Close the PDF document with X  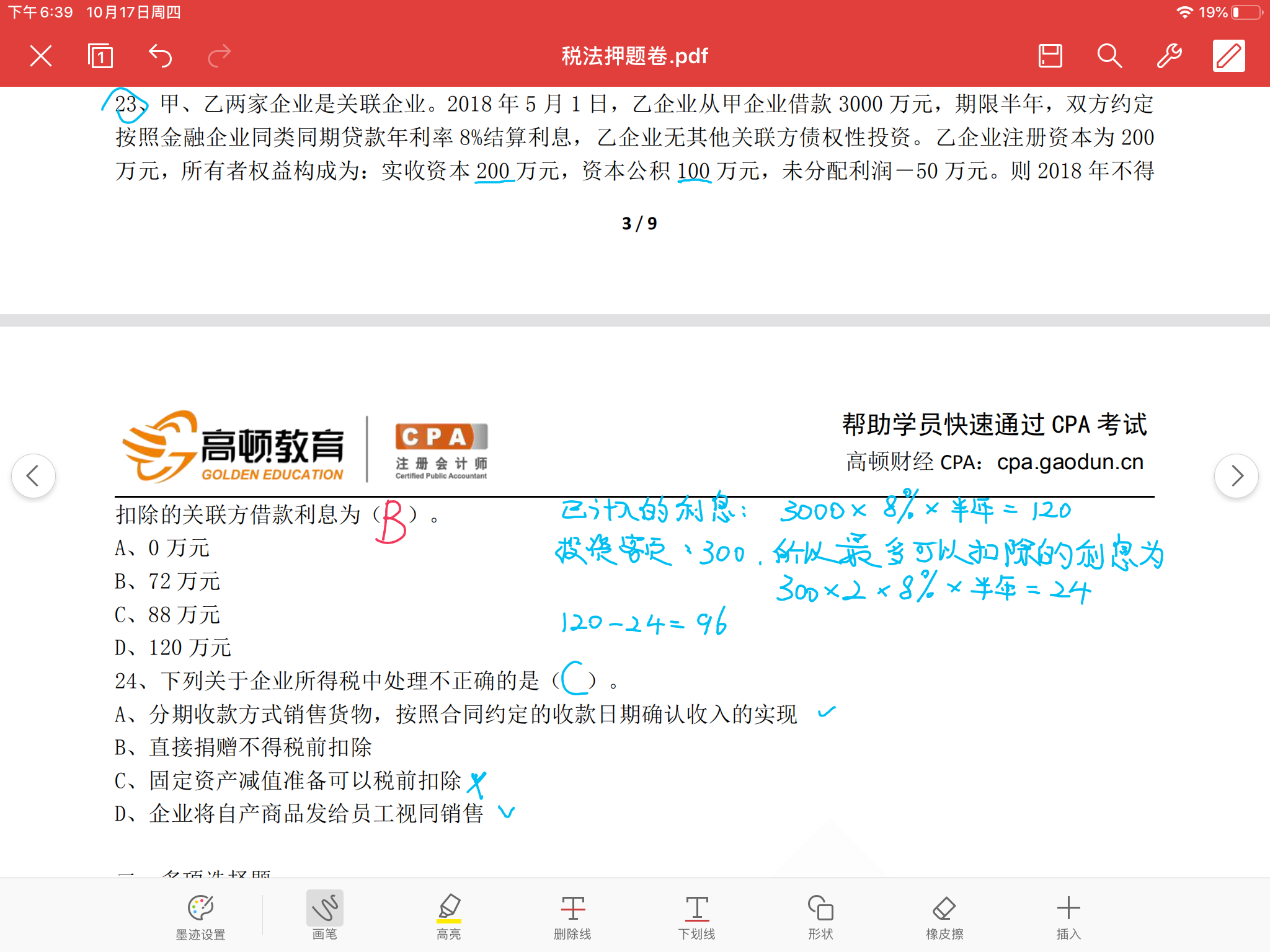pos(41,56)
